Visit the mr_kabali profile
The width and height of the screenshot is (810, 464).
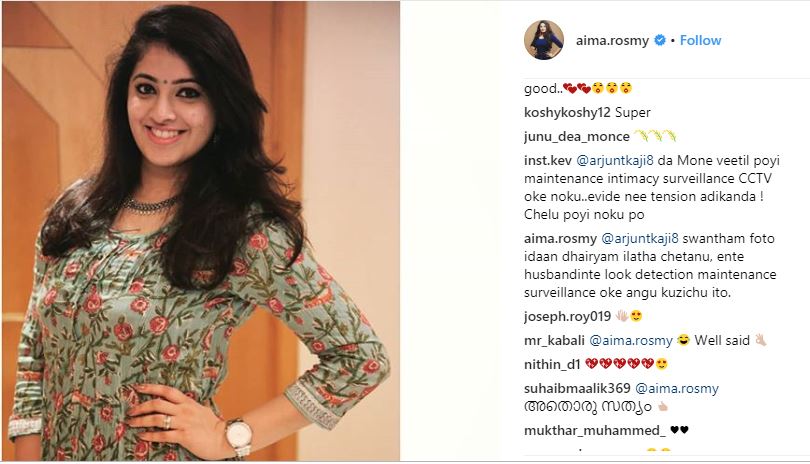click(x=554, y=341)
